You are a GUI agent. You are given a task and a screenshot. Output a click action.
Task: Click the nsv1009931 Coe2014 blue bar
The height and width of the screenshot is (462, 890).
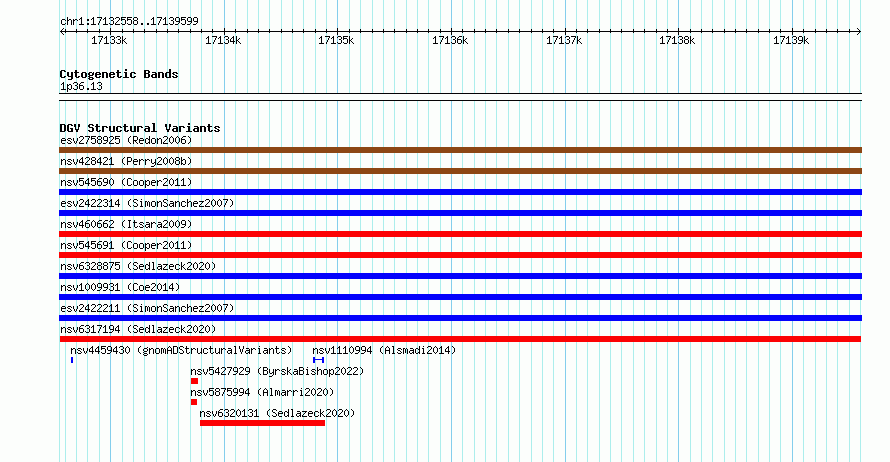(460, 297)
